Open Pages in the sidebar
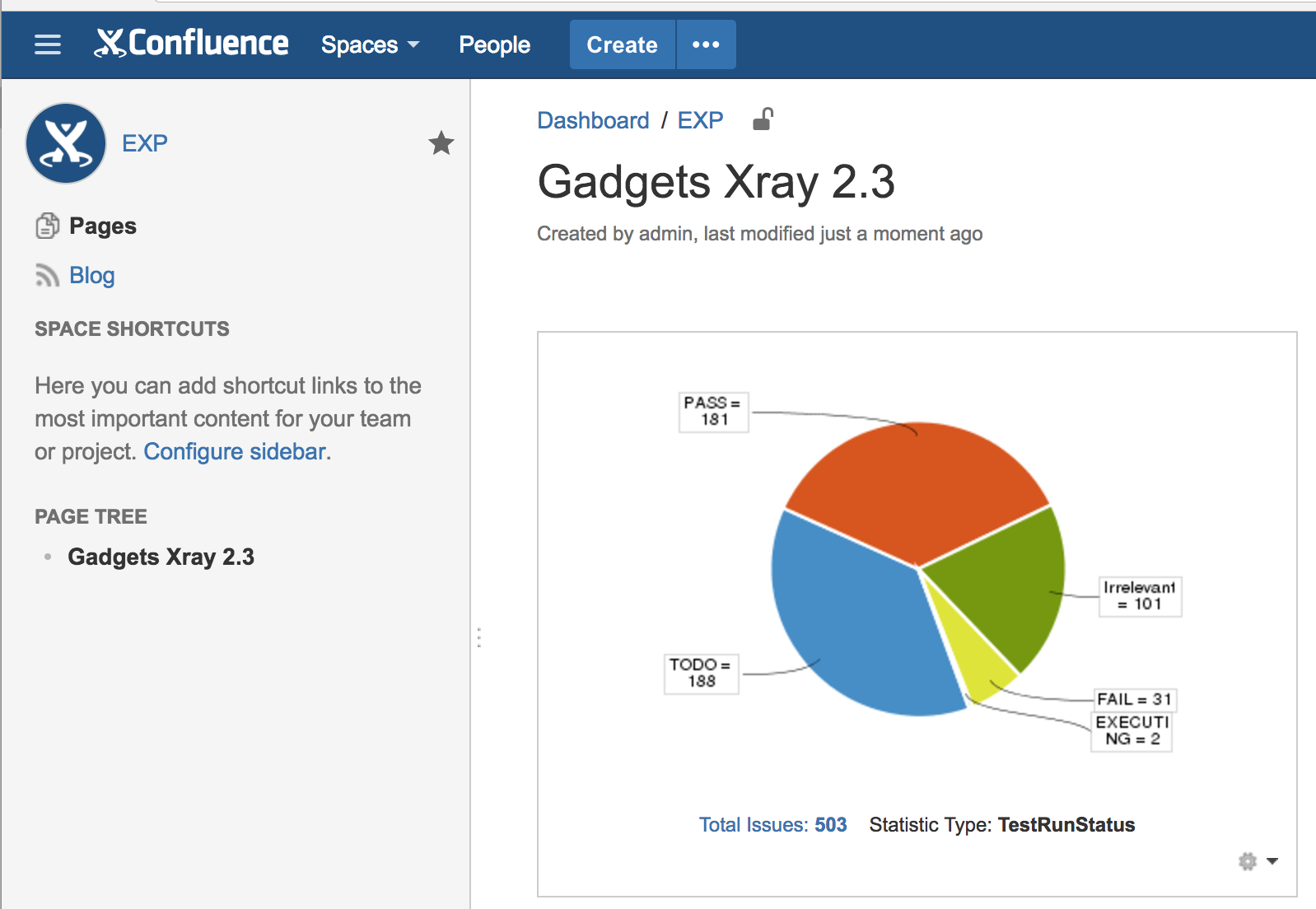 [103, 226]
